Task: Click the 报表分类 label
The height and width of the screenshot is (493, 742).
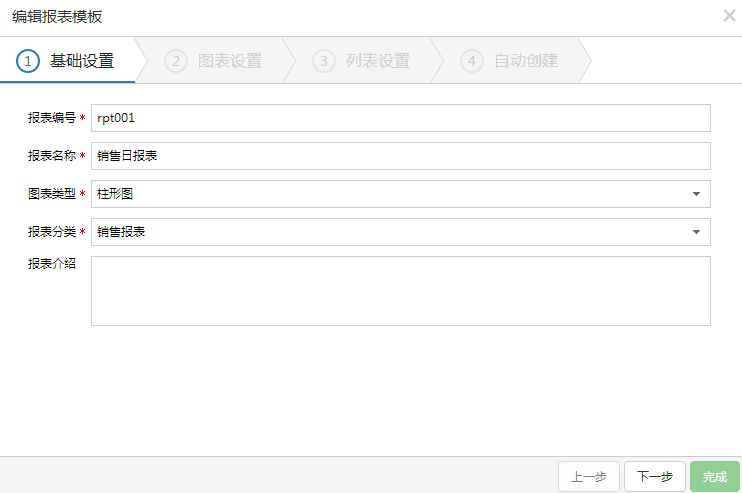Action: 52,231
